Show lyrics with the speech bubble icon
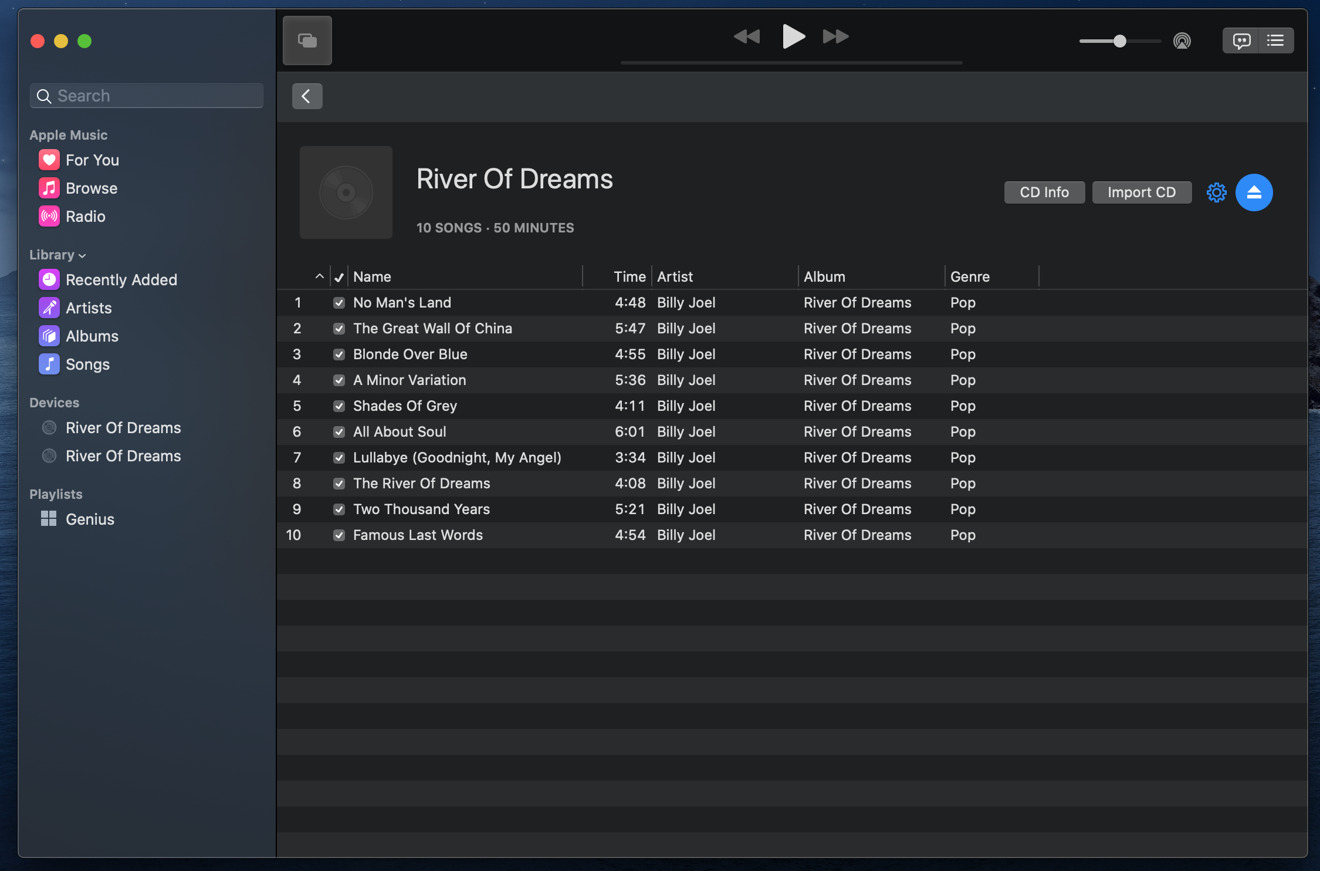 click(1241, 41)
